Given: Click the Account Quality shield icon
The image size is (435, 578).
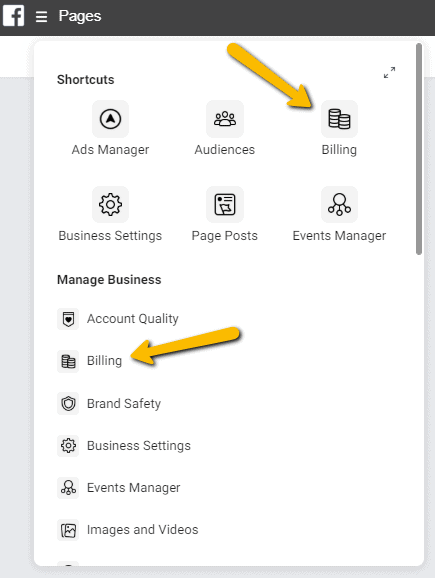Looking at the screenshot, I should click(68, 319).
